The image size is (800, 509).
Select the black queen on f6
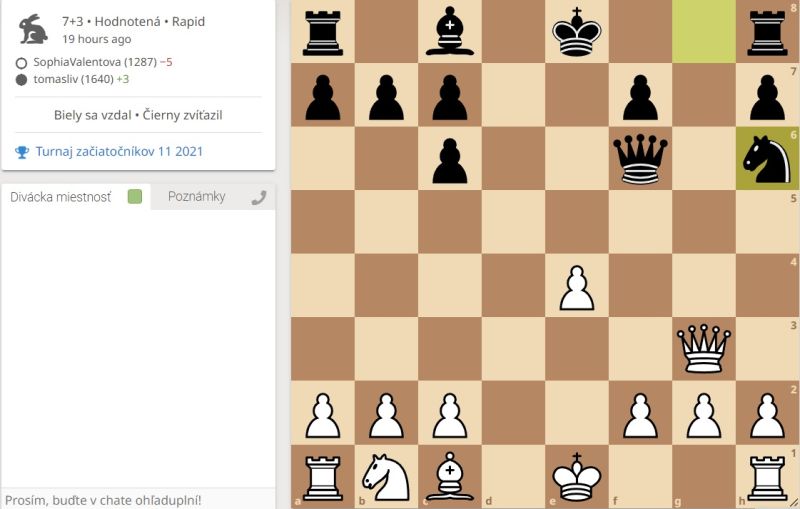640,158
